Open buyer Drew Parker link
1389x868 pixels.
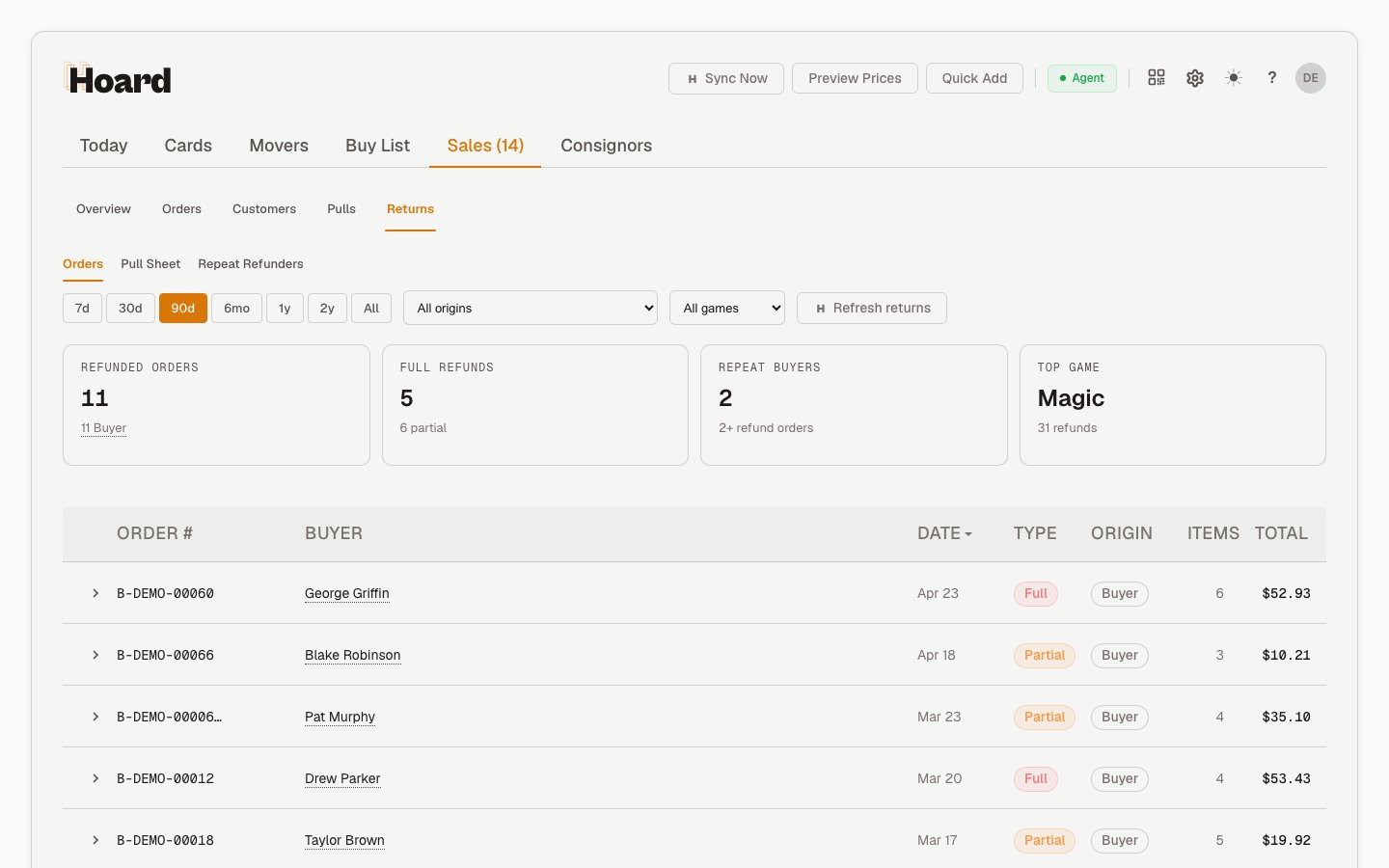[x=342, y=778]
